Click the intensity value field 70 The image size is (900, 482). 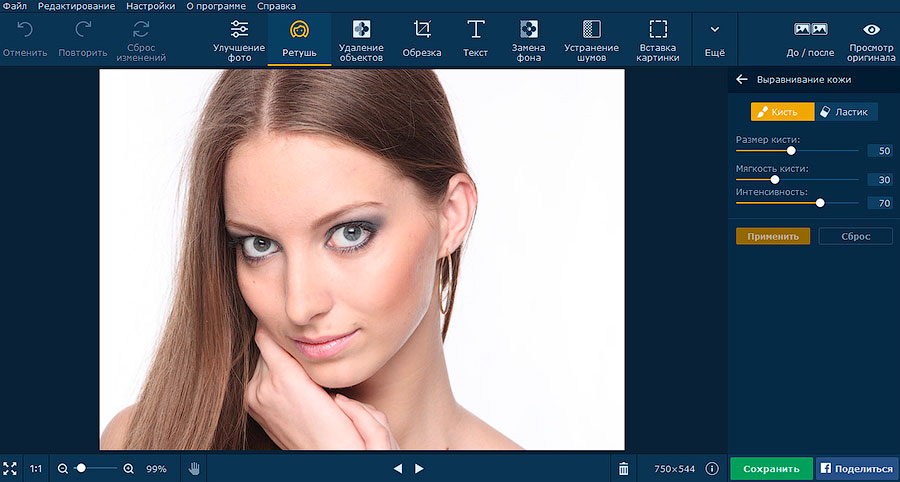coord(880,203)
